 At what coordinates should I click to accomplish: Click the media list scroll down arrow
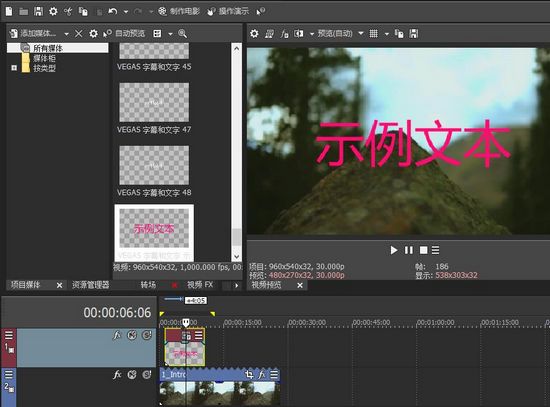pyautogui.click(x=237, y=256)
